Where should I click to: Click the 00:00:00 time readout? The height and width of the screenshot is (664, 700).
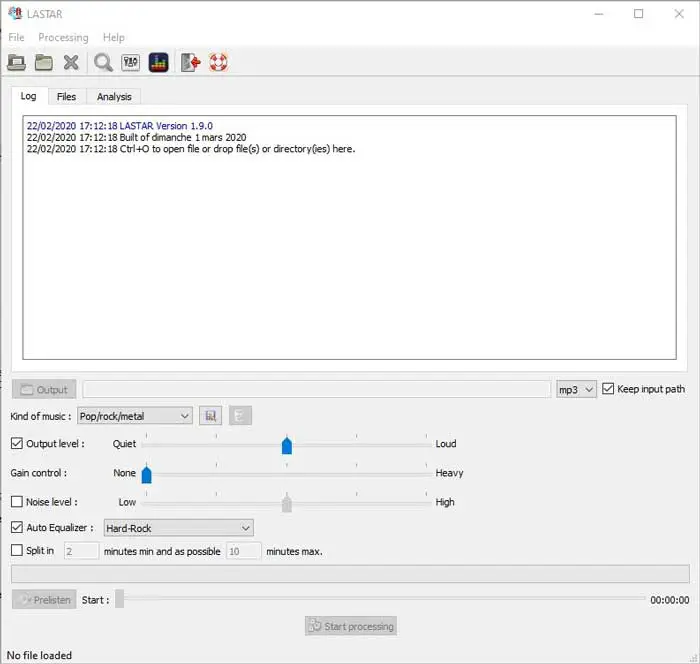[x=670, y=600]
